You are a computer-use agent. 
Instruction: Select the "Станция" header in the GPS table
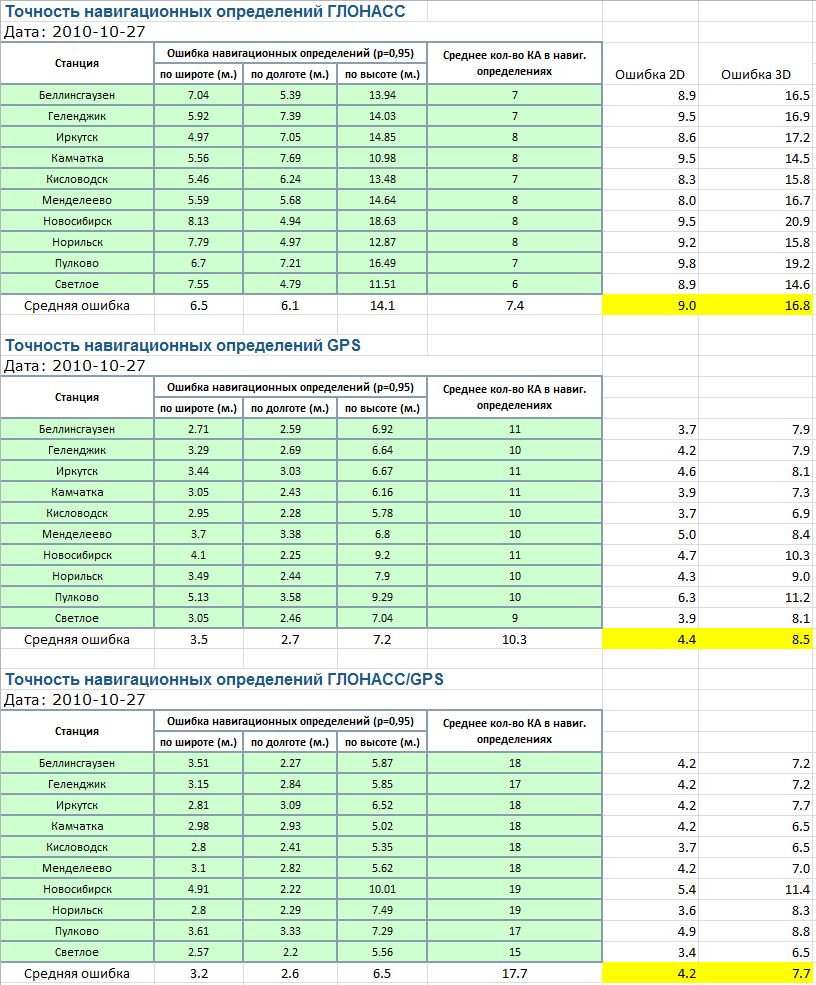[77, 397]
